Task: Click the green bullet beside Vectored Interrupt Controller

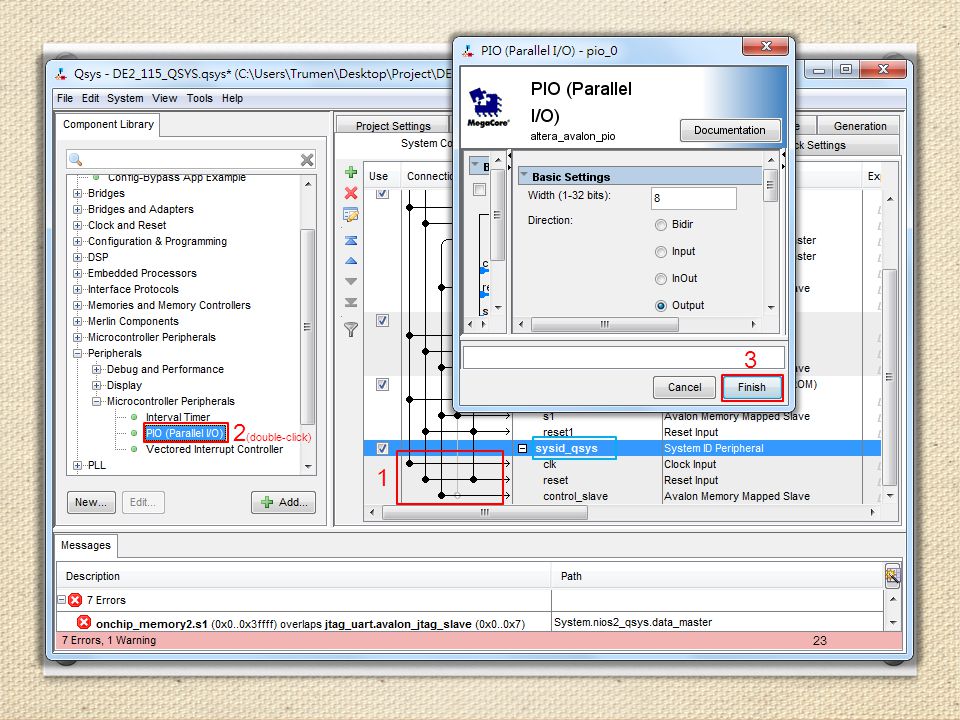Action: click(134, 449)
